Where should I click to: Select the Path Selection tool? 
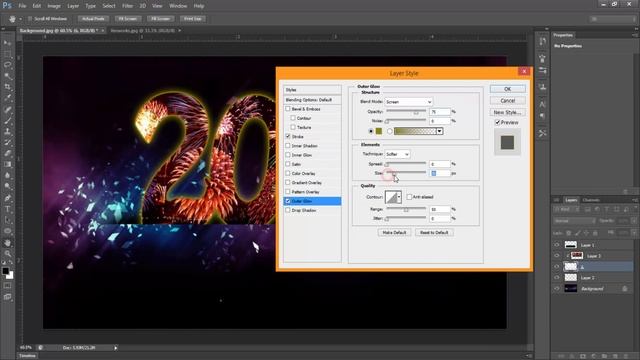pos(7,220)
